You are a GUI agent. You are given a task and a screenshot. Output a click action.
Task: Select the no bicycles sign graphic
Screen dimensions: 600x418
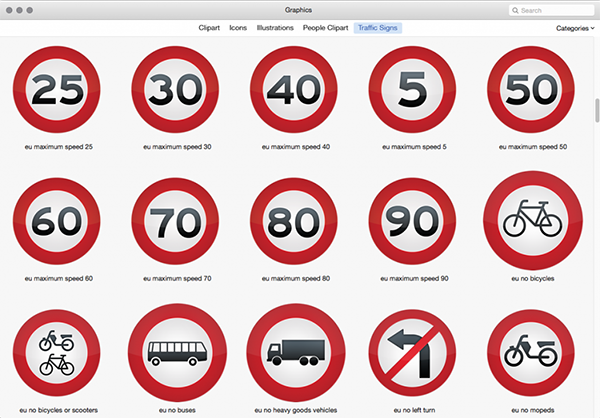[533, 221]
